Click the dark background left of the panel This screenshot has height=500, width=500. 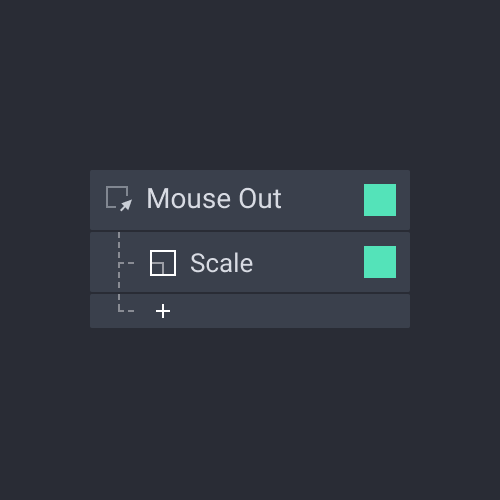tap(45, 249)
